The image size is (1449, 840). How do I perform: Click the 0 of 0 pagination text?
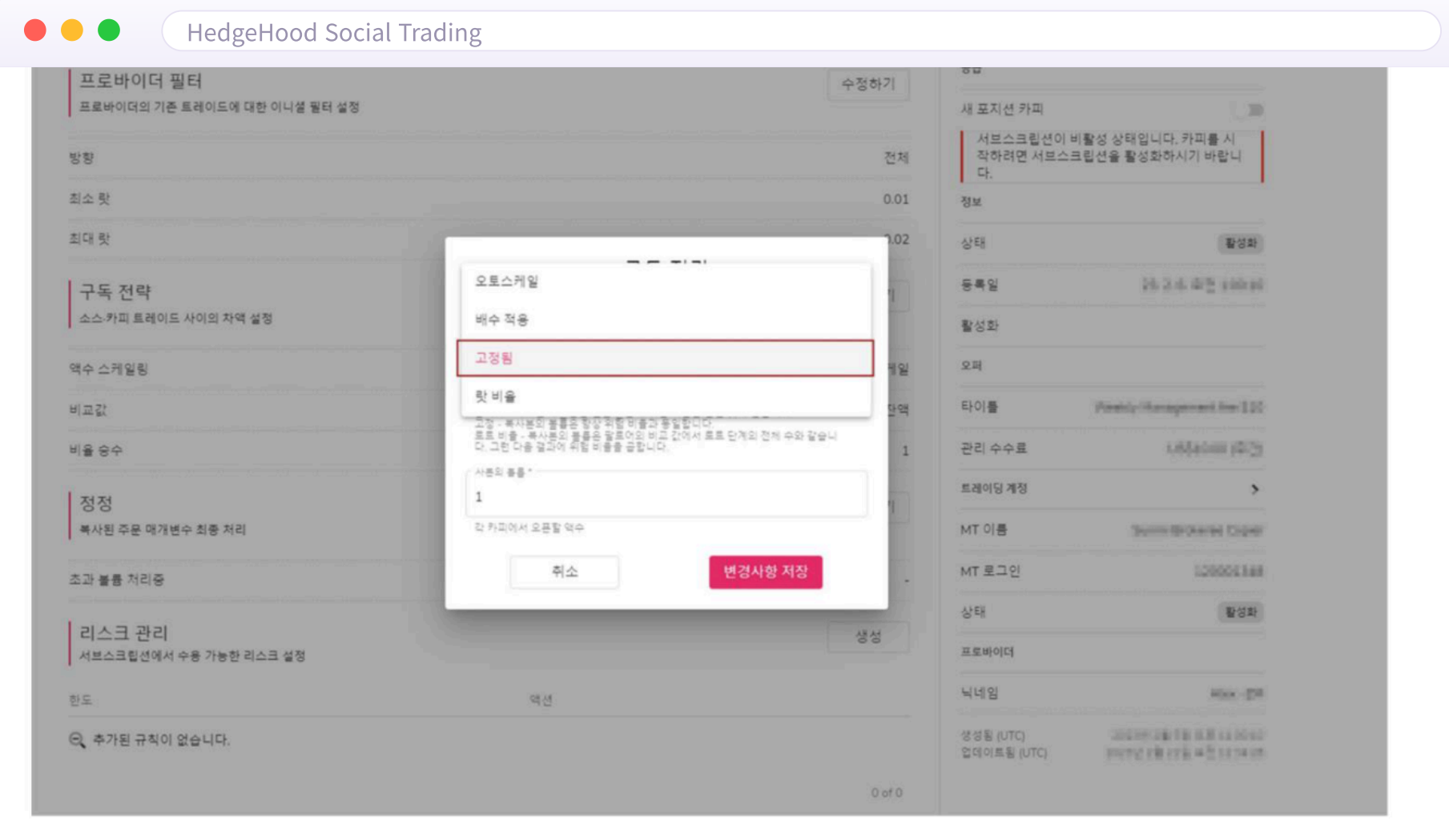887,793
